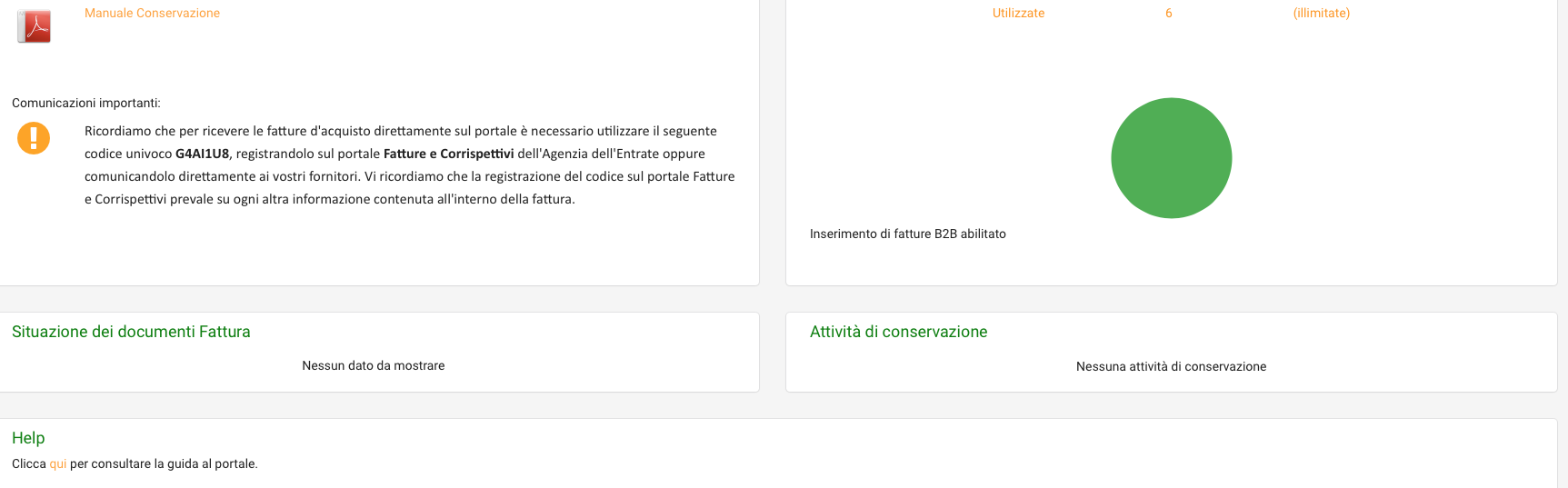Click the first bold "Fatture e Corrispettivi" text
Image resolution: width=1568 pixels, height=488 pixels.
(448, 154)
